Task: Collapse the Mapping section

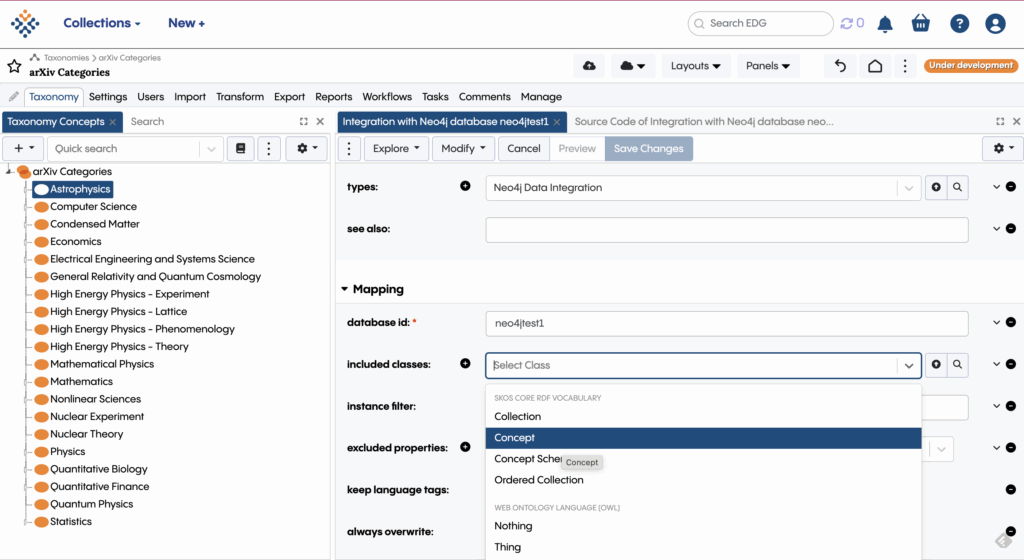Action: pos(345,290)
